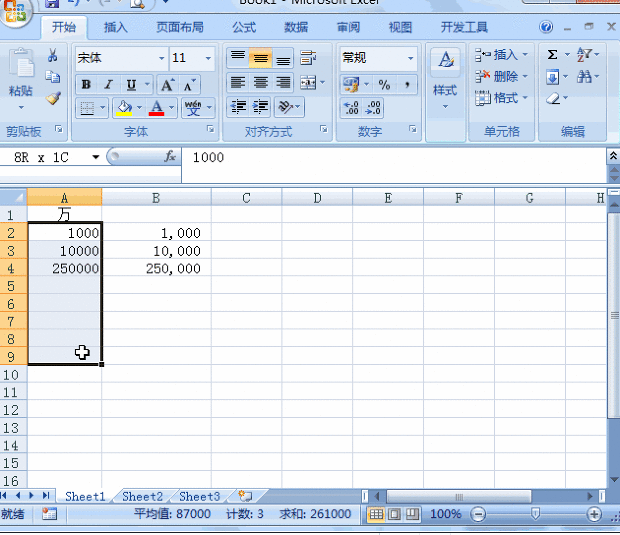Switch to the 公式 tab
The height and width of the screenshot is (535, 620).
(244, 27)
